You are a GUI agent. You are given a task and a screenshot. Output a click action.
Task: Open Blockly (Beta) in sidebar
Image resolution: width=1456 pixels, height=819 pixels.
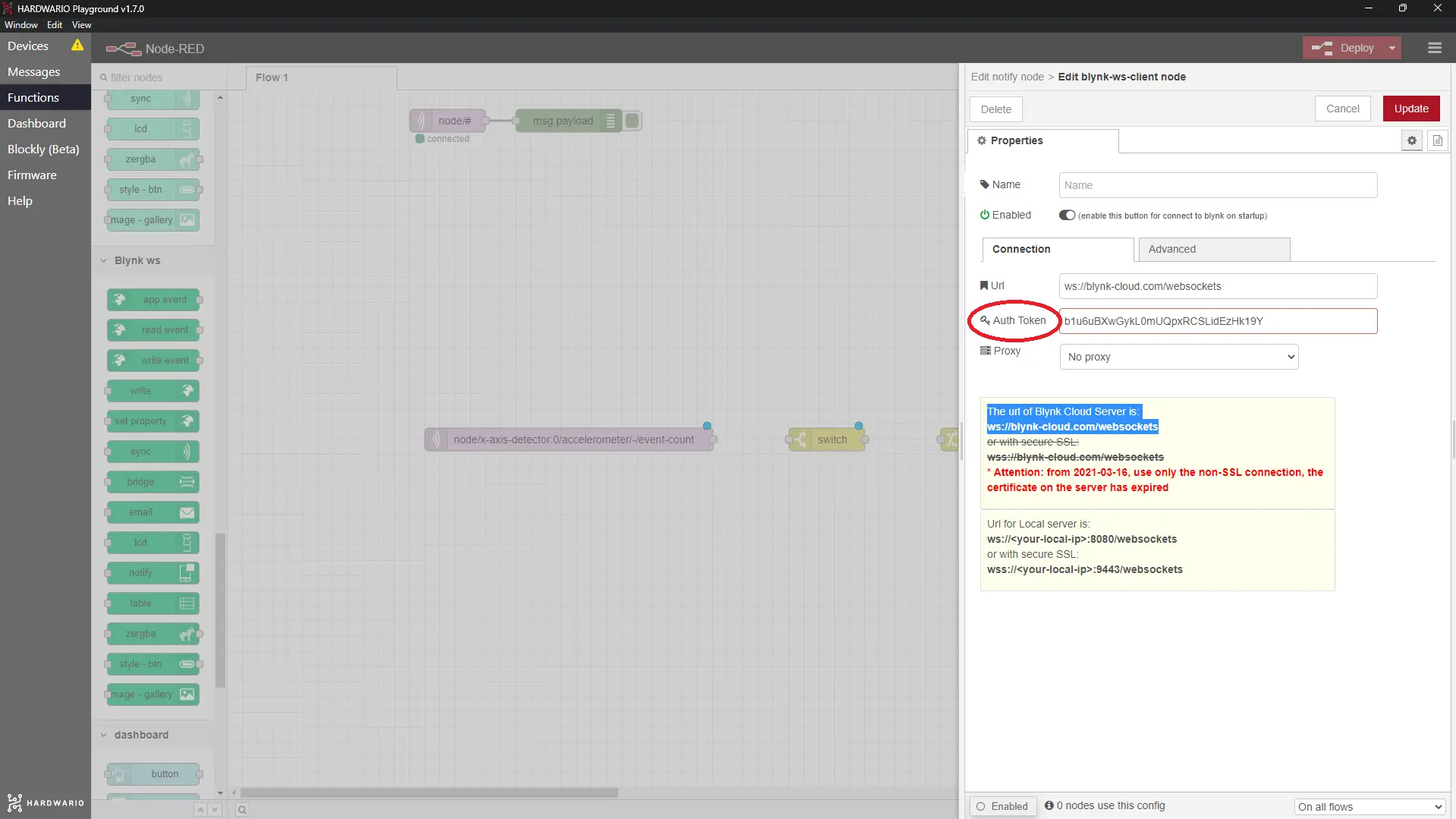point(46,150)
